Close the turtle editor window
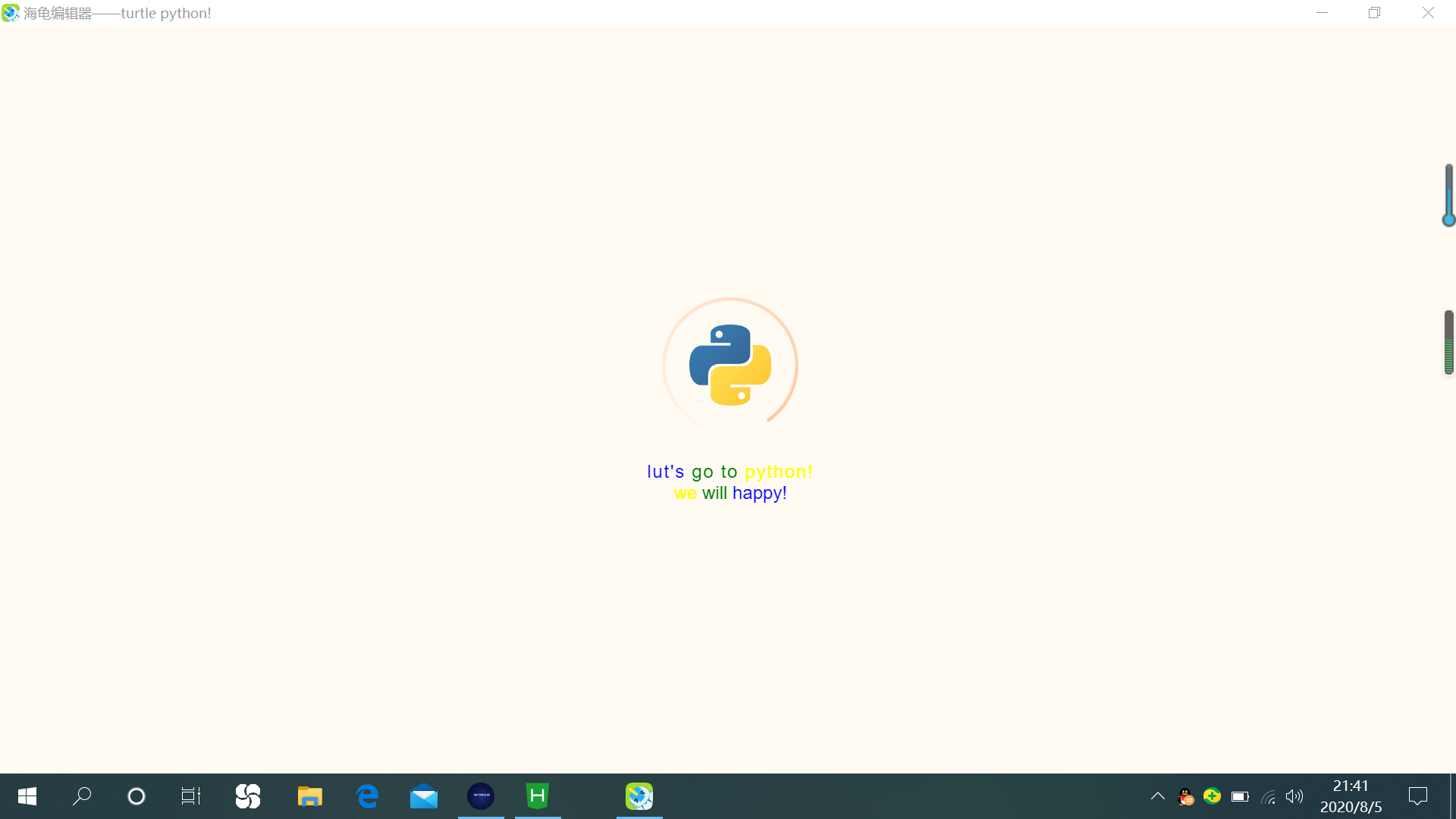This screenshot has height=819, width=1456. tap(1428, 13)
